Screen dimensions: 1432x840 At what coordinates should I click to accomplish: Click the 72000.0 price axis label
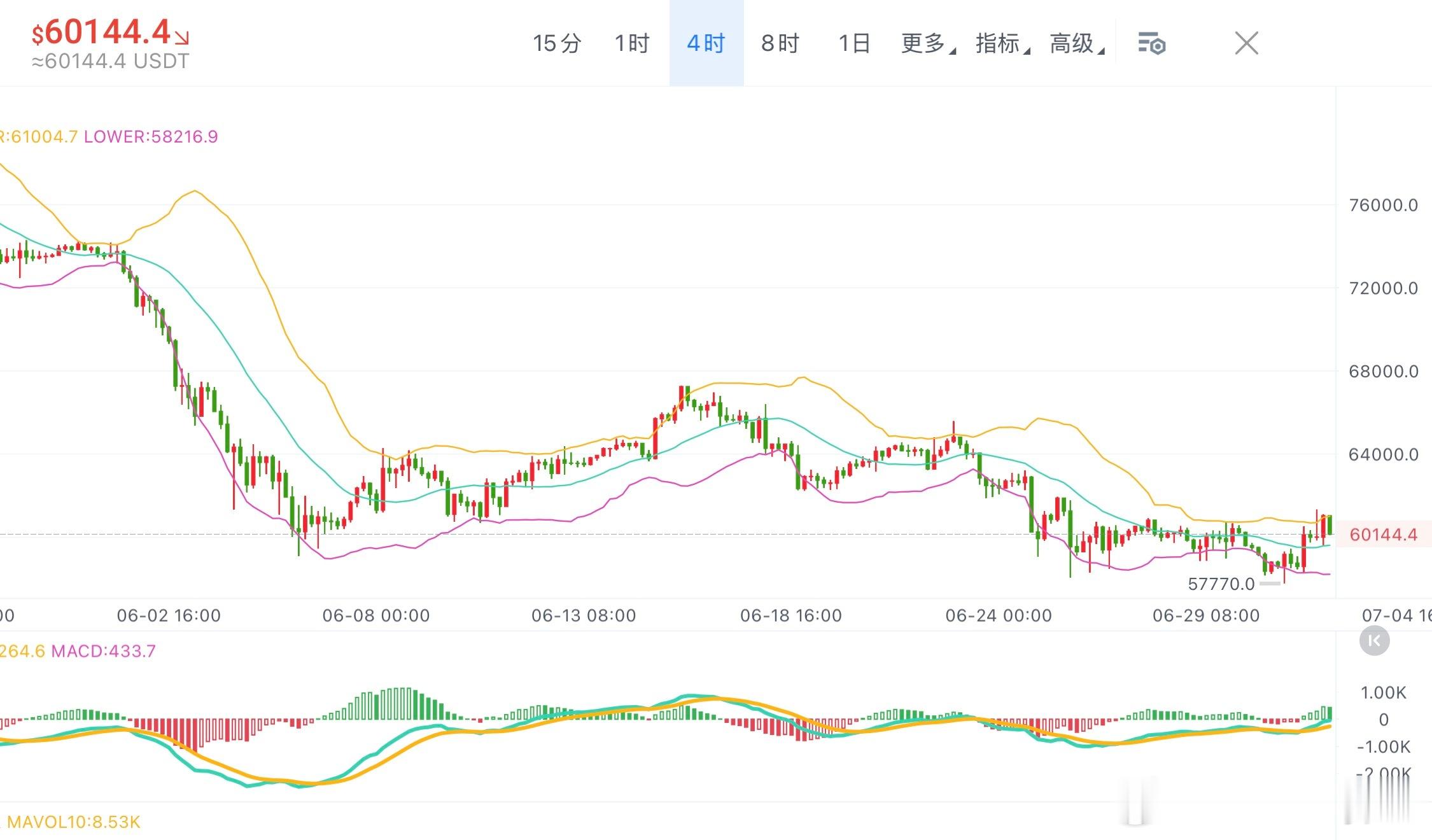(x=1383, y=288)
